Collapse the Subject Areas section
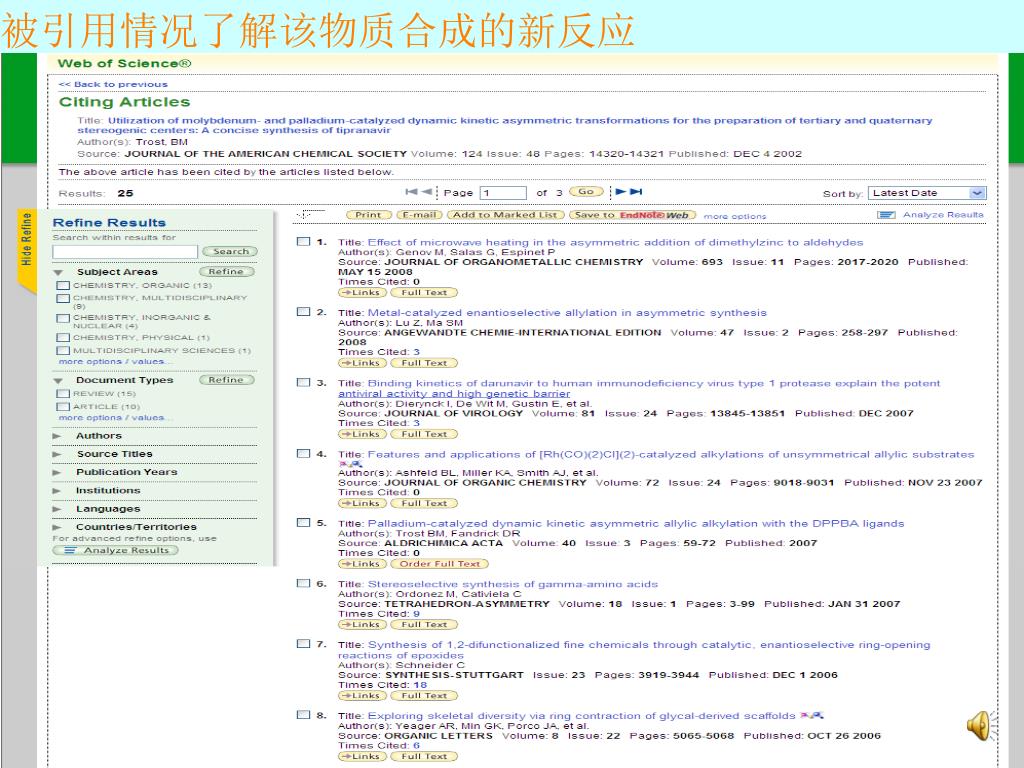The width and height of the screenshot is (1024, 768). 59,272
